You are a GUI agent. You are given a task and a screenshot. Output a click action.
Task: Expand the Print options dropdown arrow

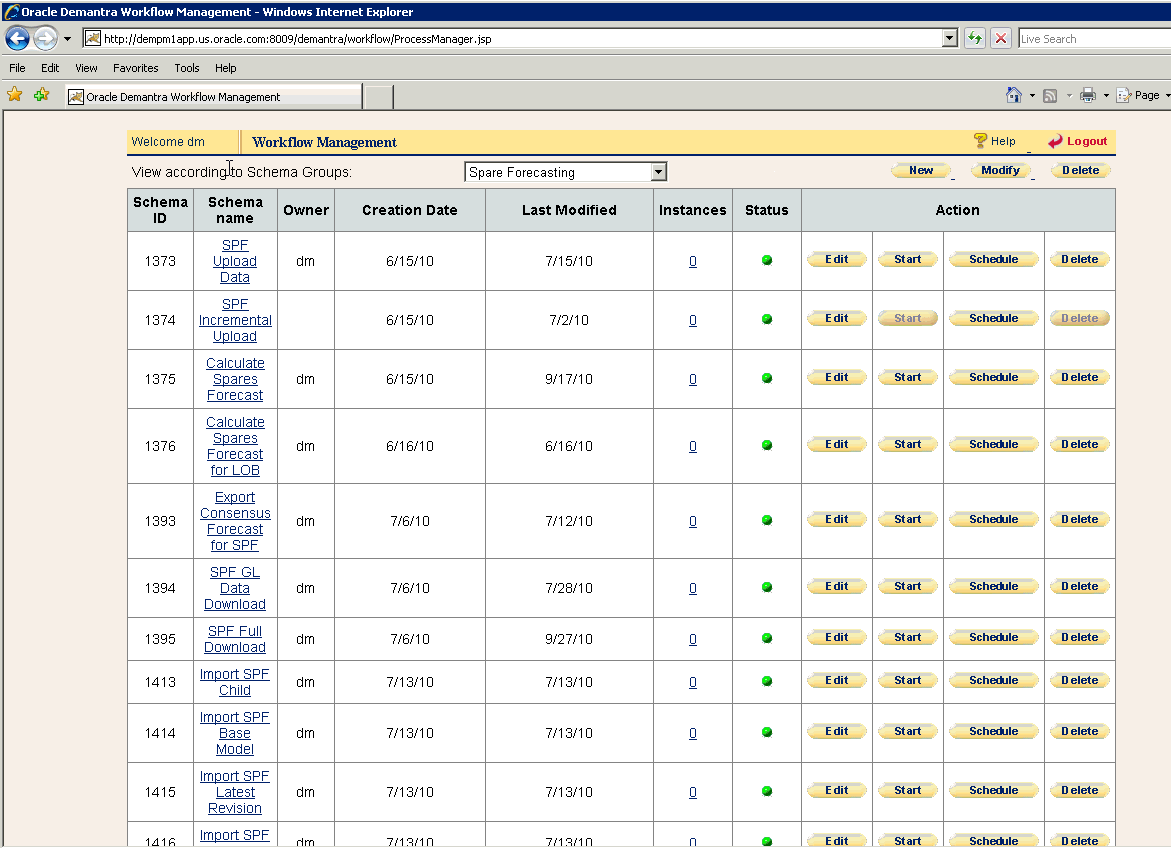pos(1106,96)
